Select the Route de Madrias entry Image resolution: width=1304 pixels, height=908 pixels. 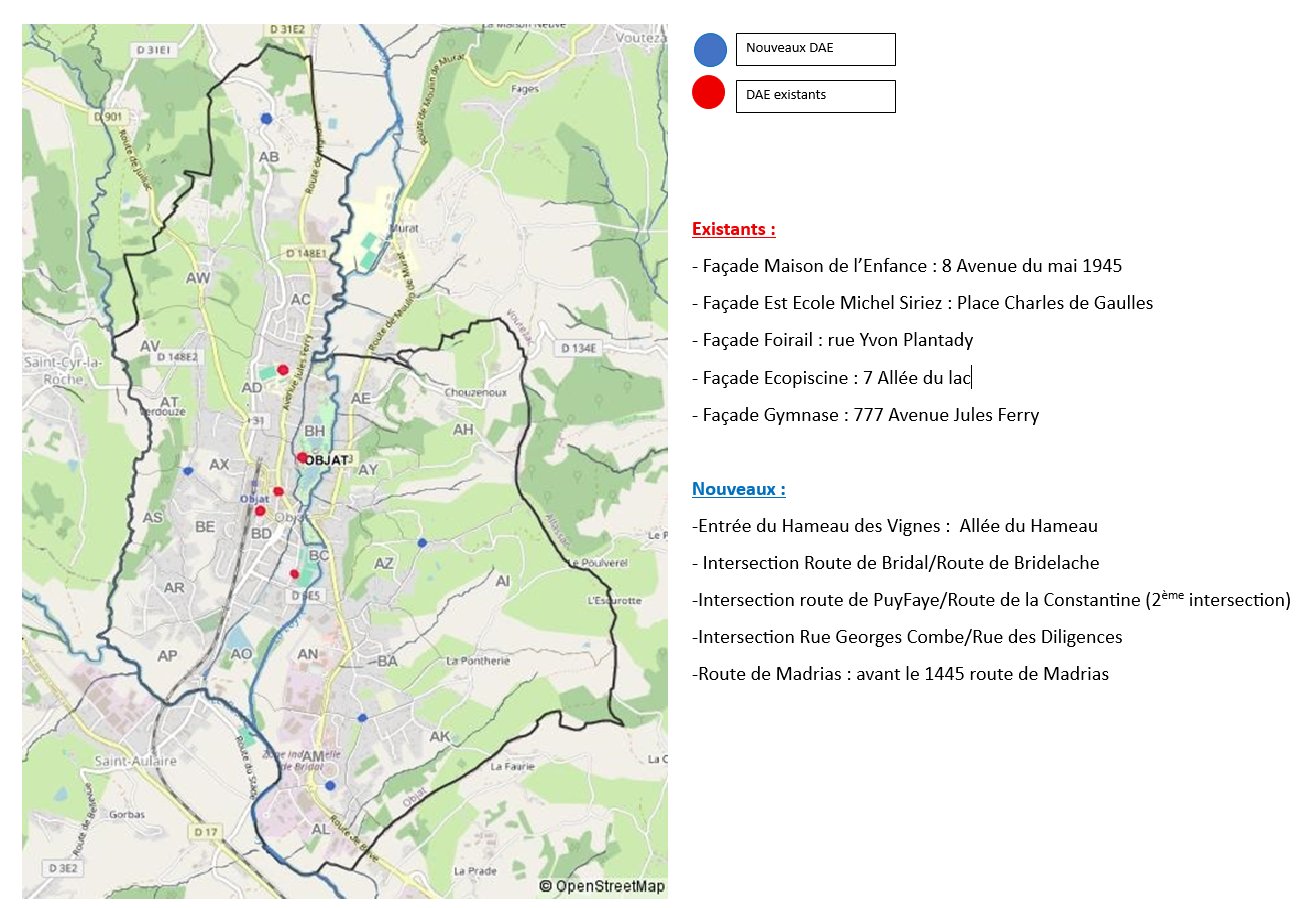(x=900, y=674)
